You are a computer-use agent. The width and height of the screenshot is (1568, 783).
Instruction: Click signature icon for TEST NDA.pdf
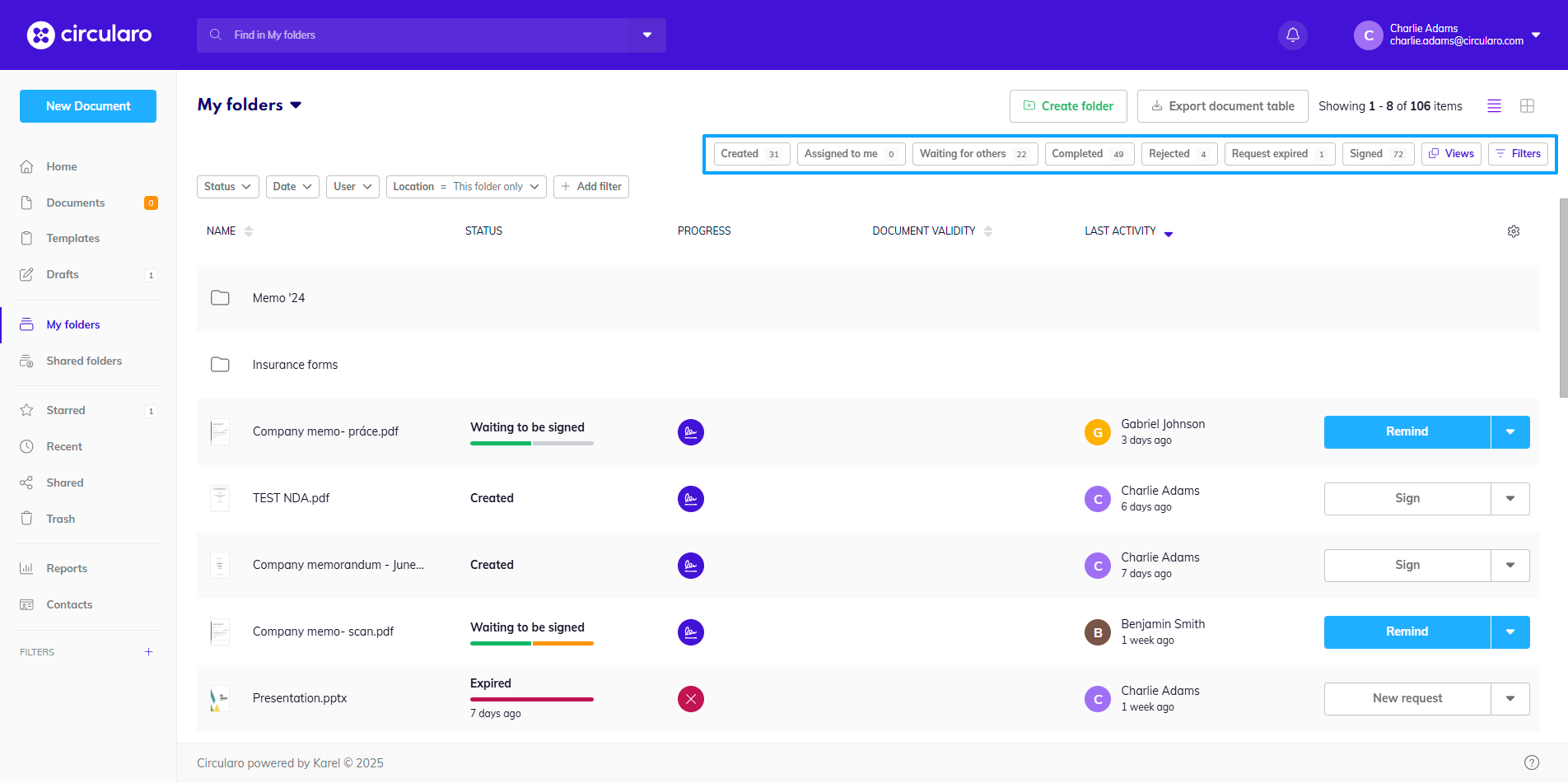pyautogui.click(x=690, y=499)
